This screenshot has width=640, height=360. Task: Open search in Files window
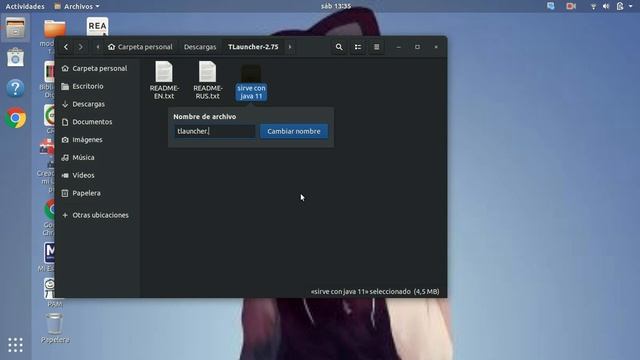click(x=339, y=47)
